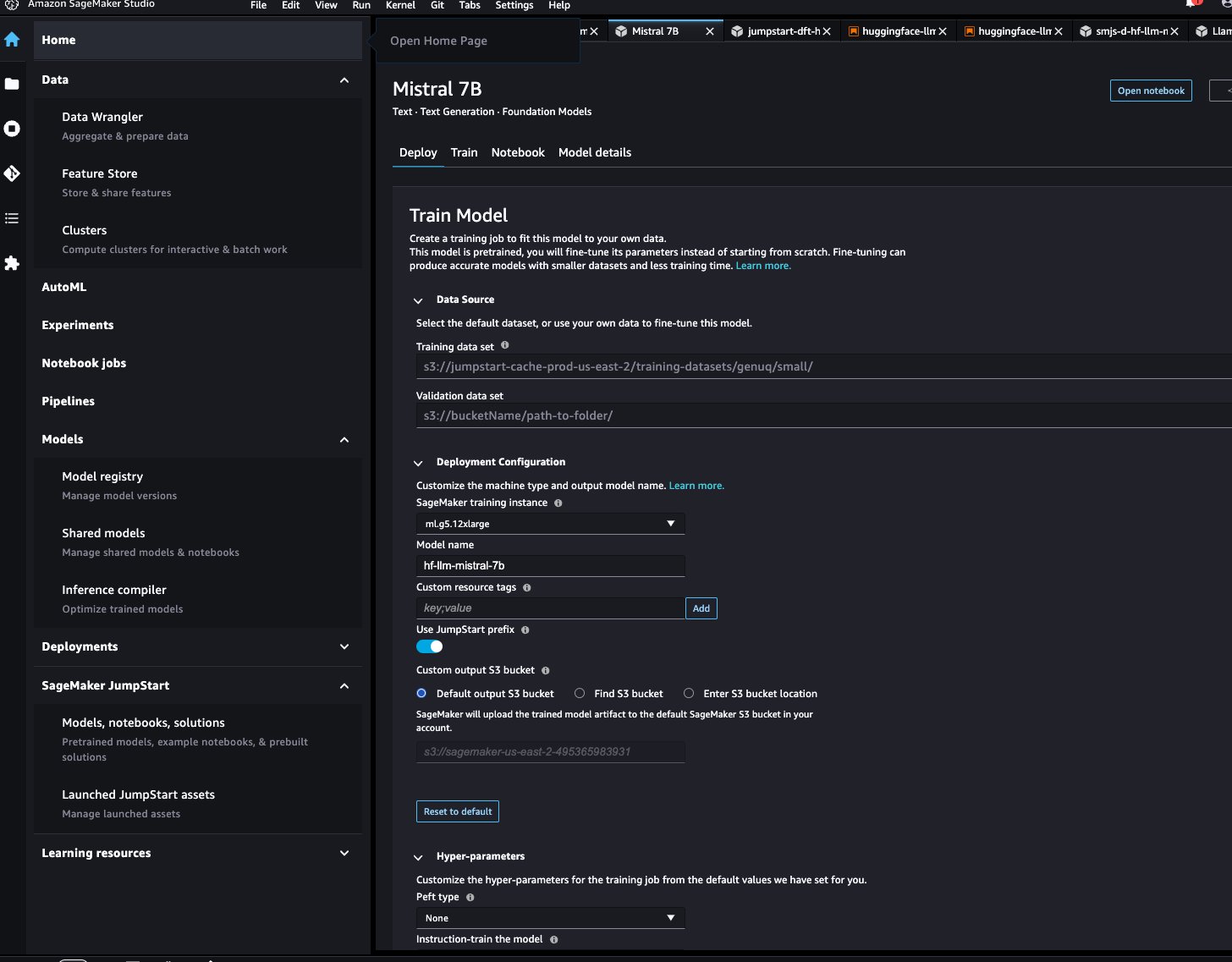Collapse the Deployment Configuration section
The height and width of the screenshot is (962, 1232).
(418, 463)
